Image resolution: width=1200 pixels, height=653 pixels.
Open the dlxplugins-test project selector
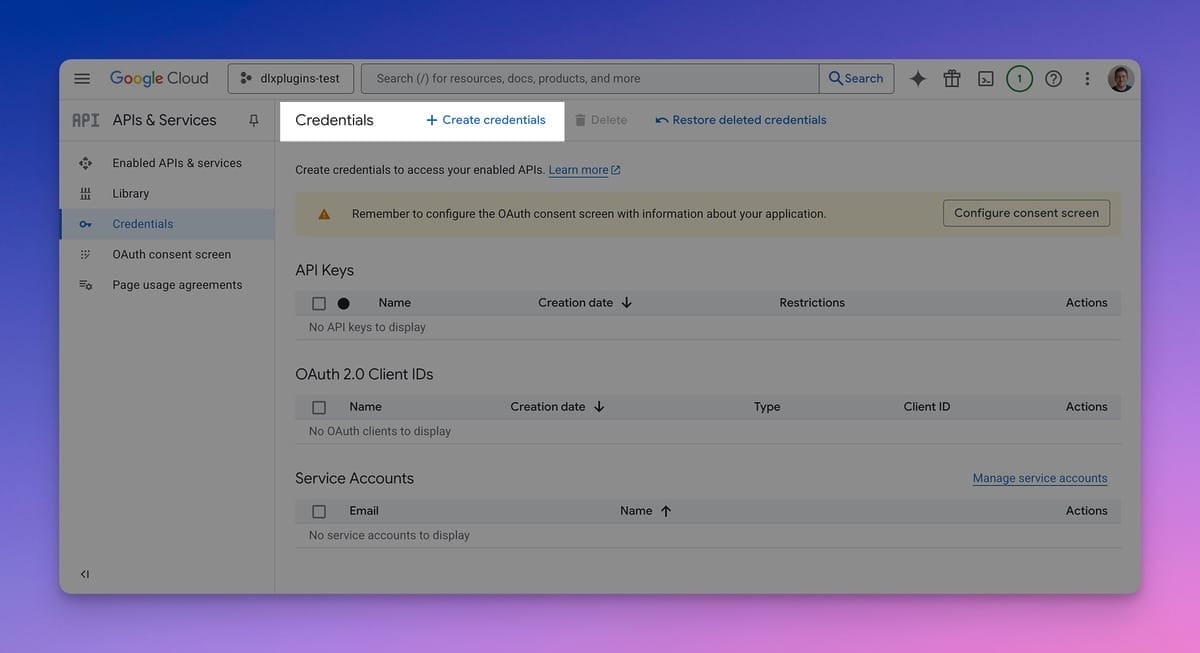[290, 78]
